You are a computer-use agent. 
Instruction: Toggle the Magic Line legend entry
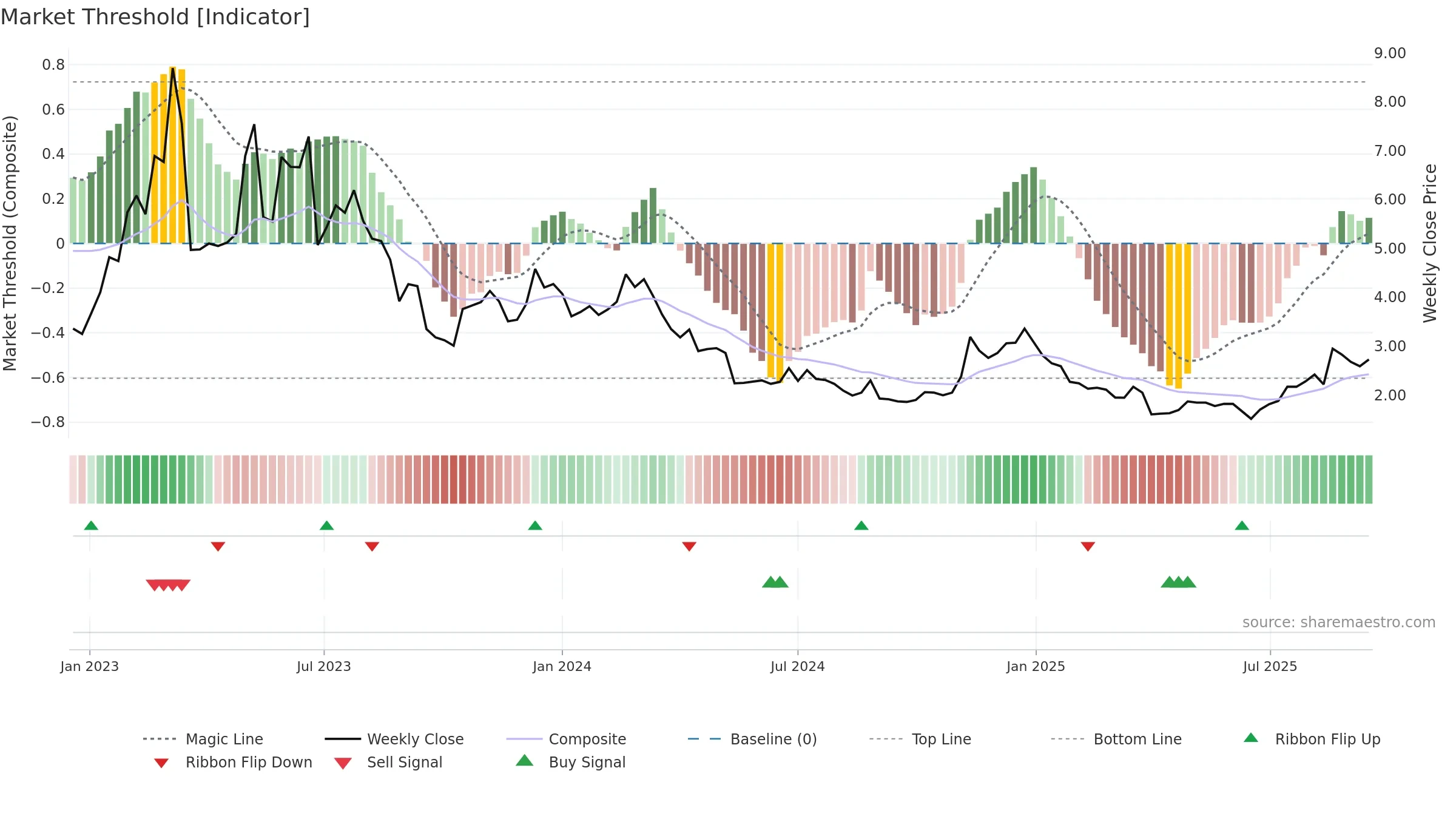203,739
